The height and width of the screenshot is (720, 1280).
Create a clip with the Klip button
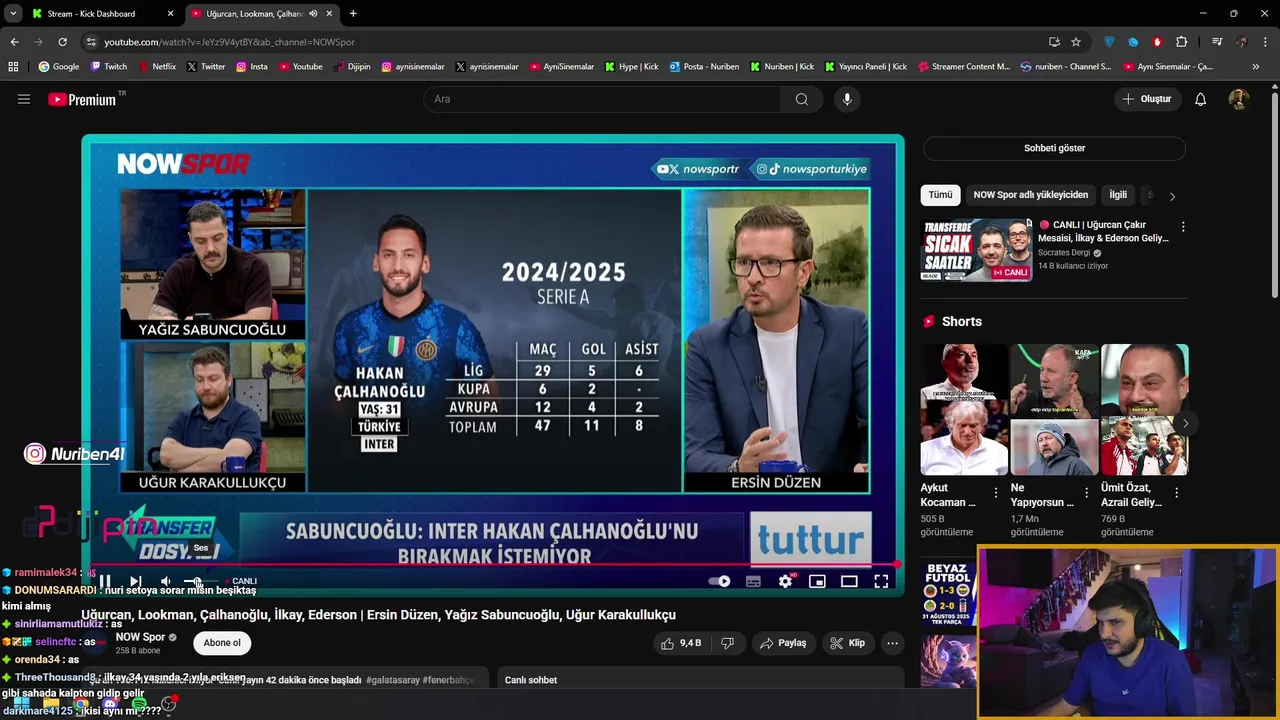tap(848, 643)
